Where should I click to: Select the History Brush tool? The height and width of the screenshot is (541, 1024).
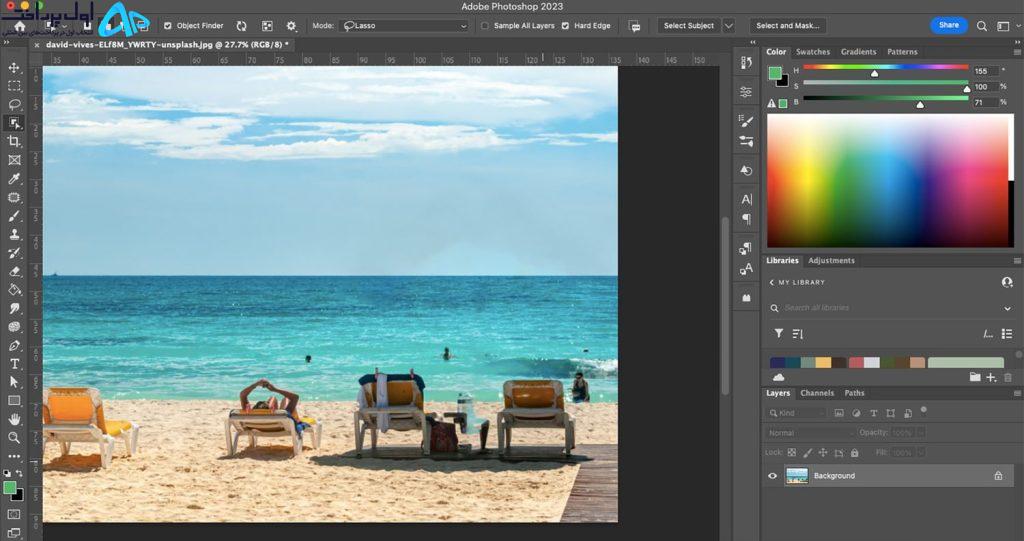coord(14,253)
